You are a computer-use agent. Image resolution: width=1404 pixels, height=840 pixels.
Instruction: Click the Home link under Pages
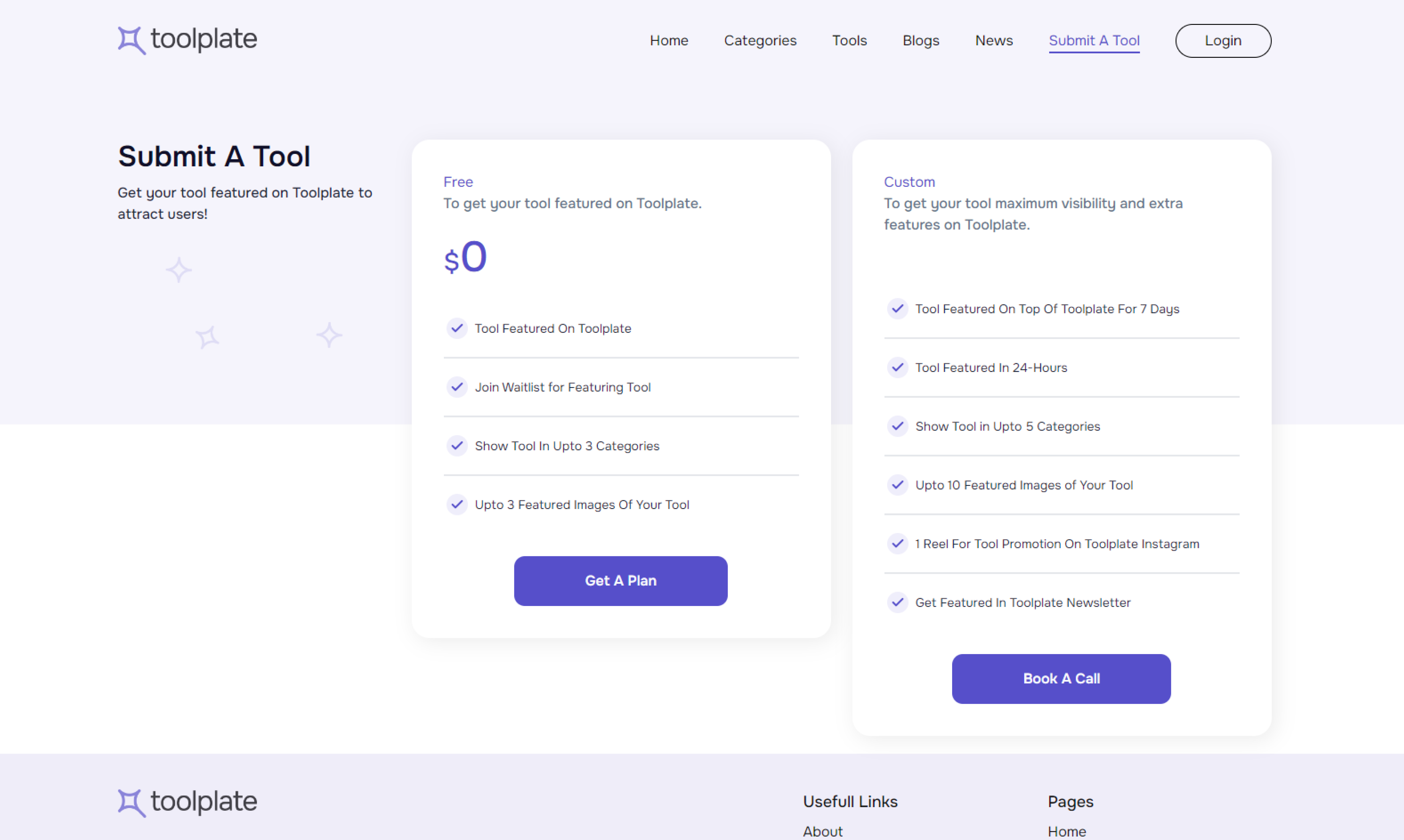coord(1067,831)
